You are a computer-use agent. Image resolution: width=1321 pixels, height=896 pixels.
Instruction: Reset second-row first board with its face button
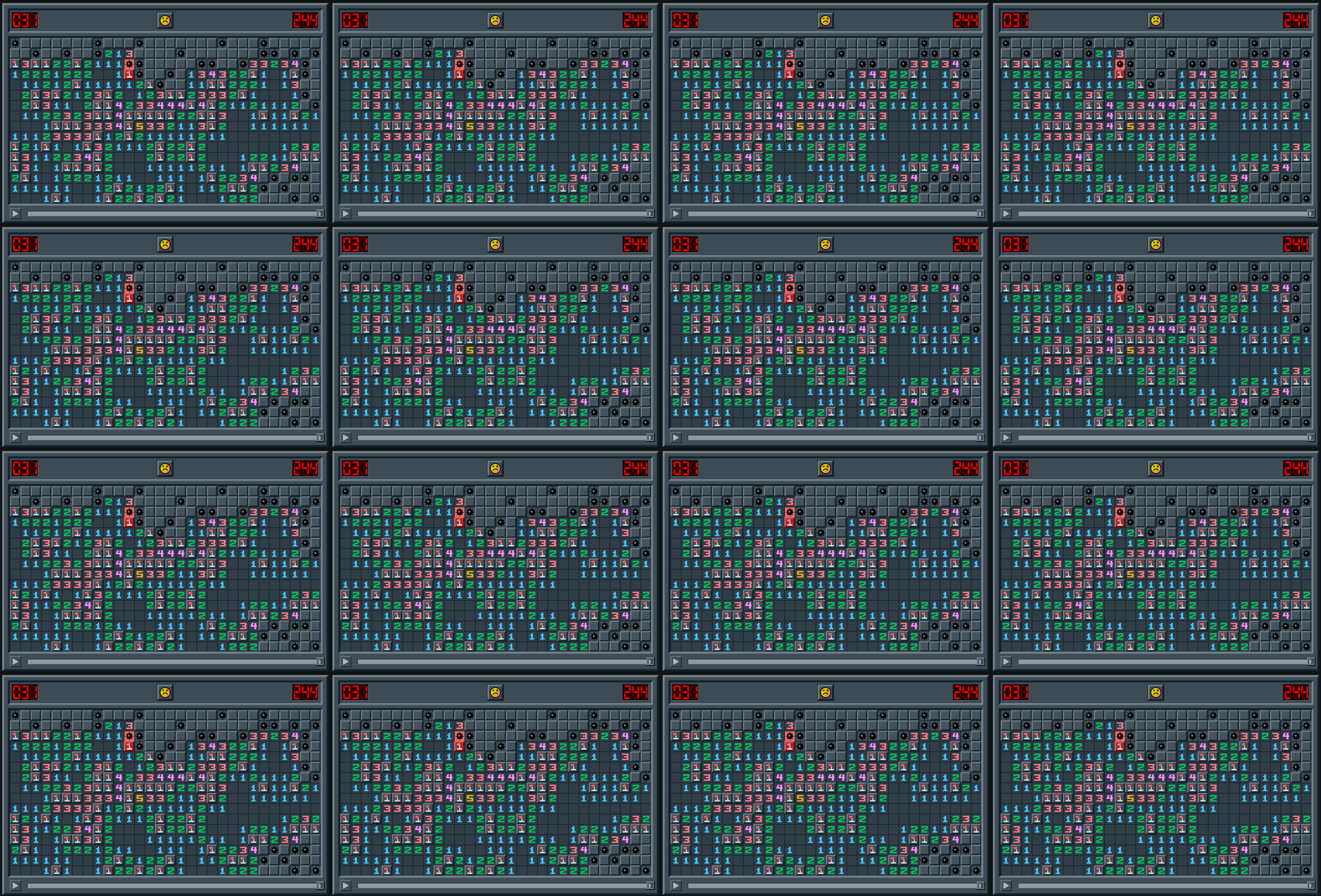point(165,244)
